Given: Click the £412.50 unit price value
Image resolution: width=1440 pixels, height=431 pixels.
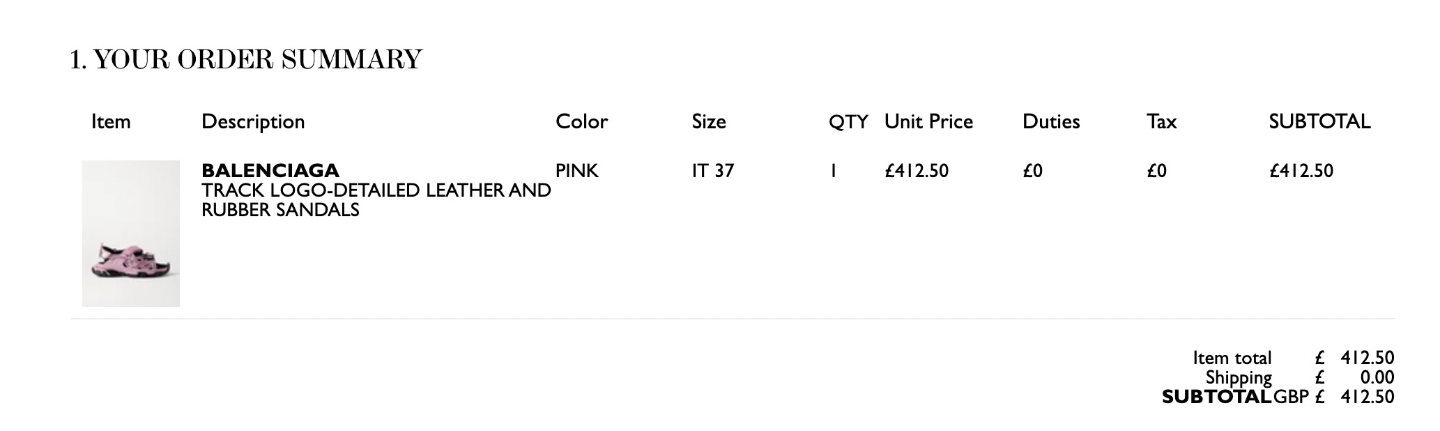Looking at the screenshot, I should pyautogui.click(x=917, y=171).
